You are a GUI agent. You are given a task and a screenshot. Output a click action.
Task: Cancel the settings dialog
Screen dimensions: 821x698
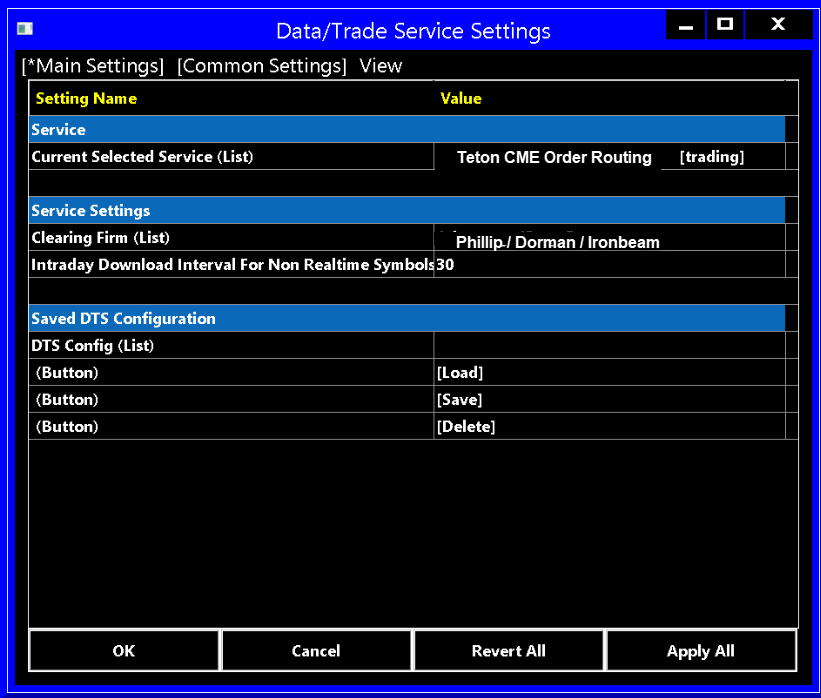point(316,651)
